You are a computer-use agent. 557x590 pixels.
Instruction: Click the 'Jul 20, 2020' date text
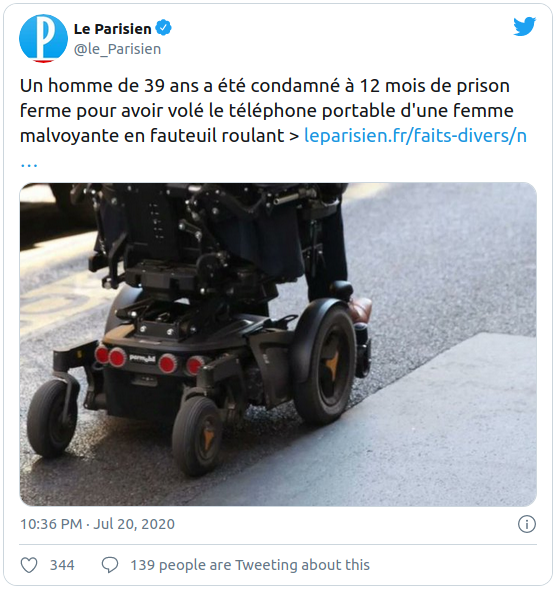(134, 524)
